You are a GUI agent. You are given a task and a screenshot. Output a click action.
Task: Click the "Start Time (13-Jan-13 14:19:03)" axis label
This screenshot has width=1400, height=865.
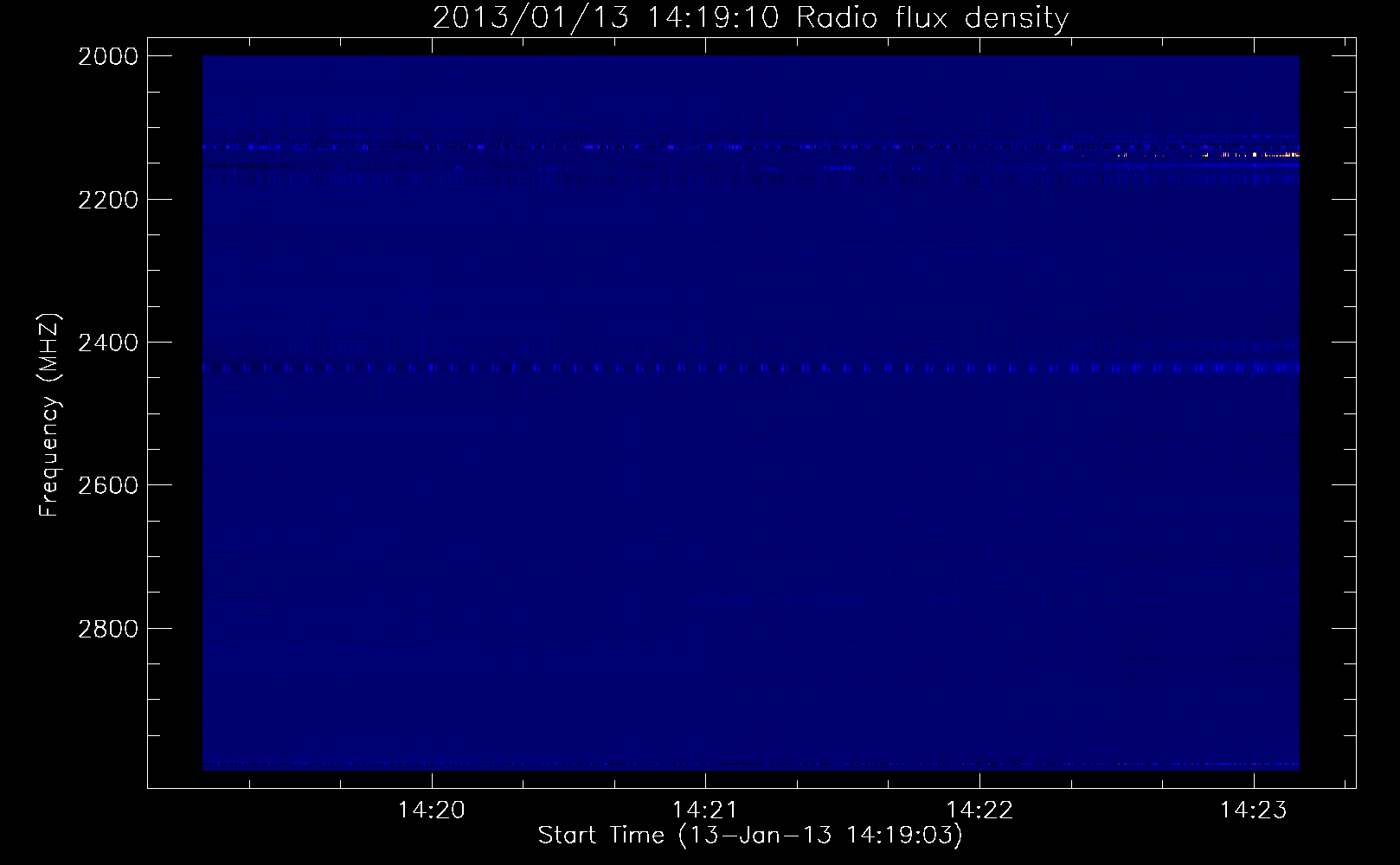pos(750,836)
